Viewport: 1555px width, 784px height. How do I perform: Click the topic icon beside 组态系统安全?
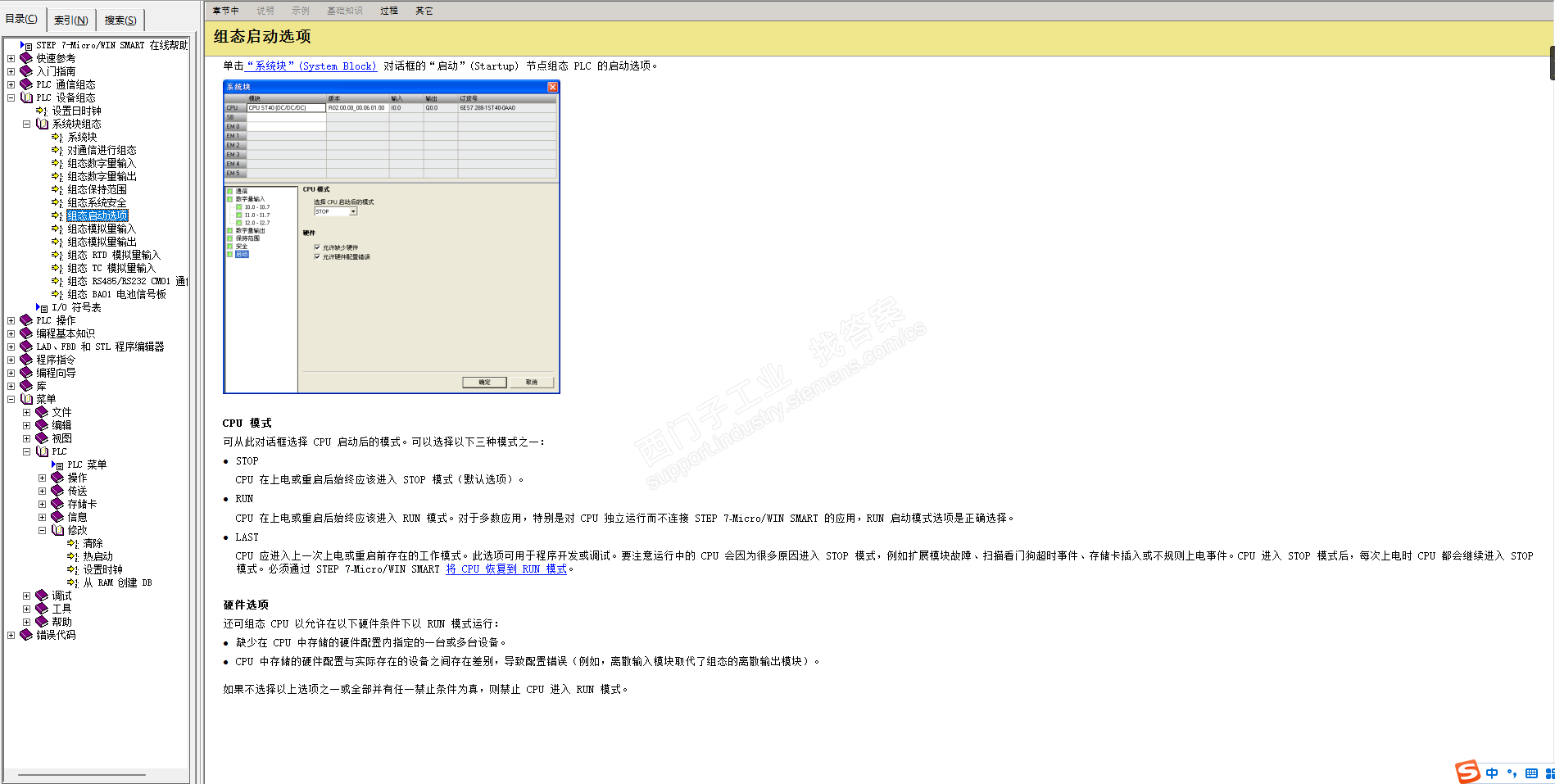pos(57,202)
